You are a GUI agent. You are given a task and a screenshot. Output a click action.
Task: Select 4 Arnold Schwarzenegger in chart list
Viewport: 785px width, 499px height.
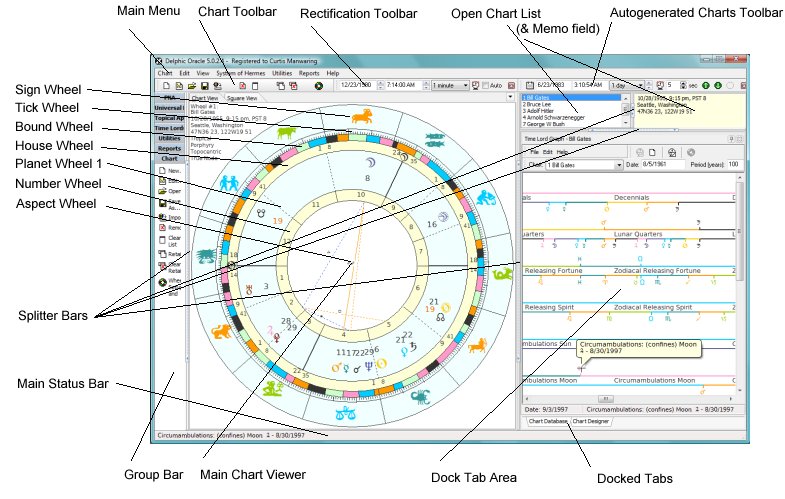pyautogui.click(x=571, y=118)
